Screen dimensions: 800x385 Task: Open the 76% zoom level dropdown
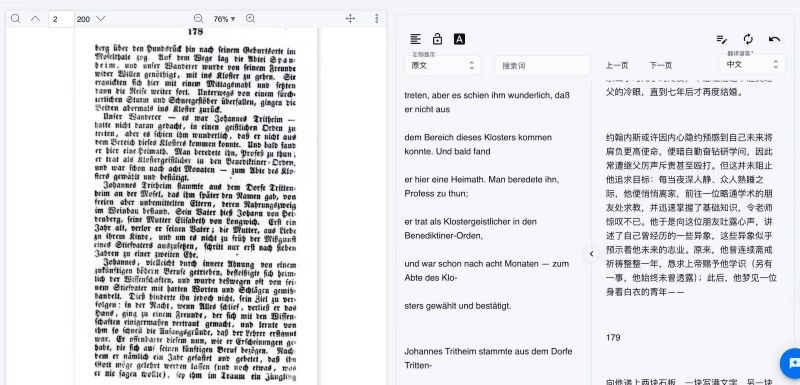(224, 19)
